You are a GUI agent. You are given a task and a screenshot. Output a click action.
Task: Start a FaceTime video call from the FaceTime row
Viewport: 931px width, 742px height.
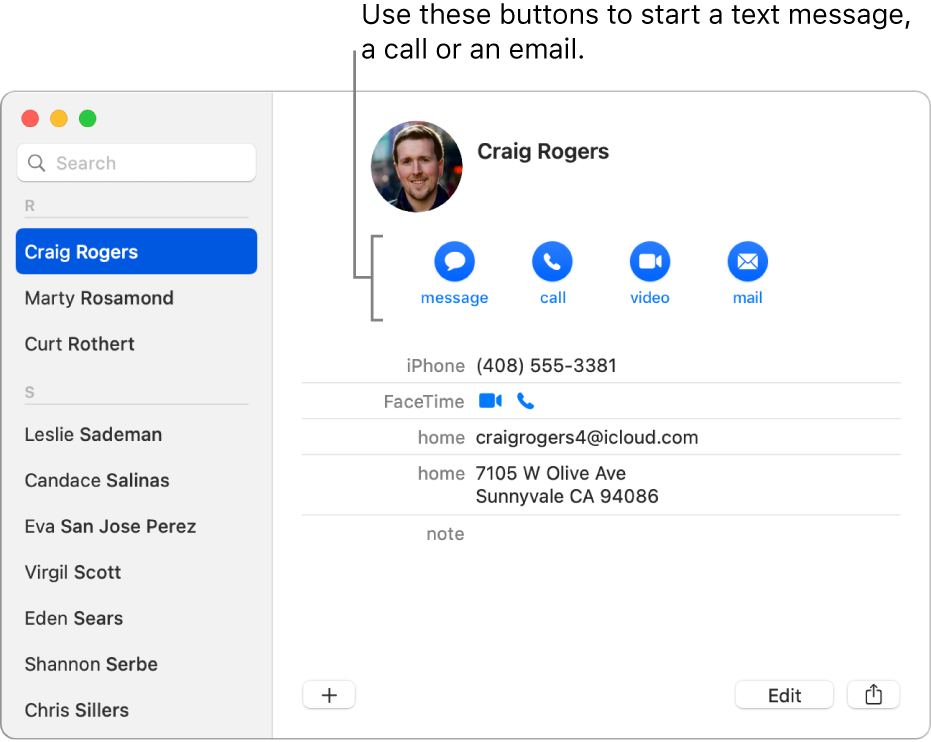pos(490,400)
